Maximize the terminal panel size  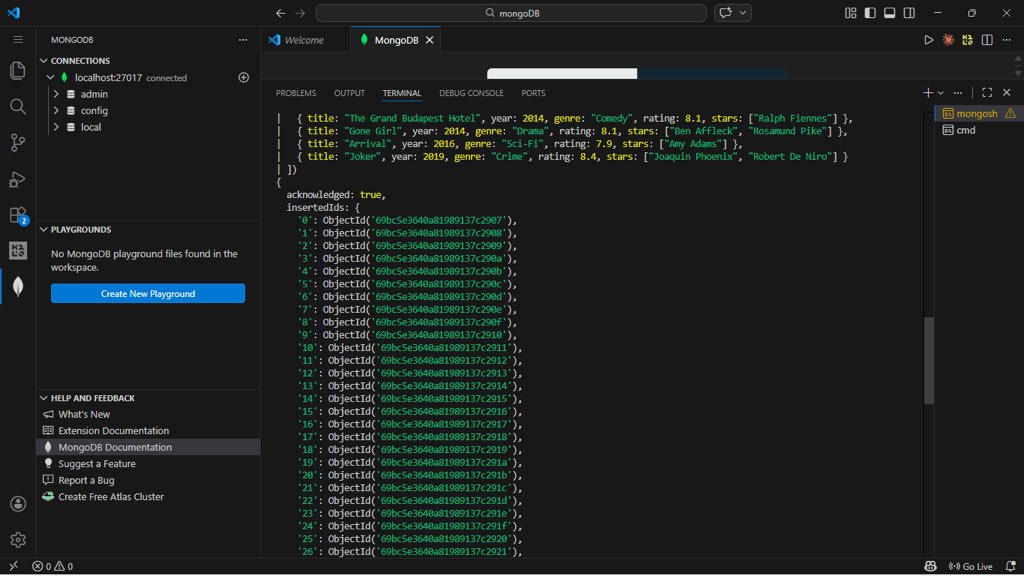point(987,93)
